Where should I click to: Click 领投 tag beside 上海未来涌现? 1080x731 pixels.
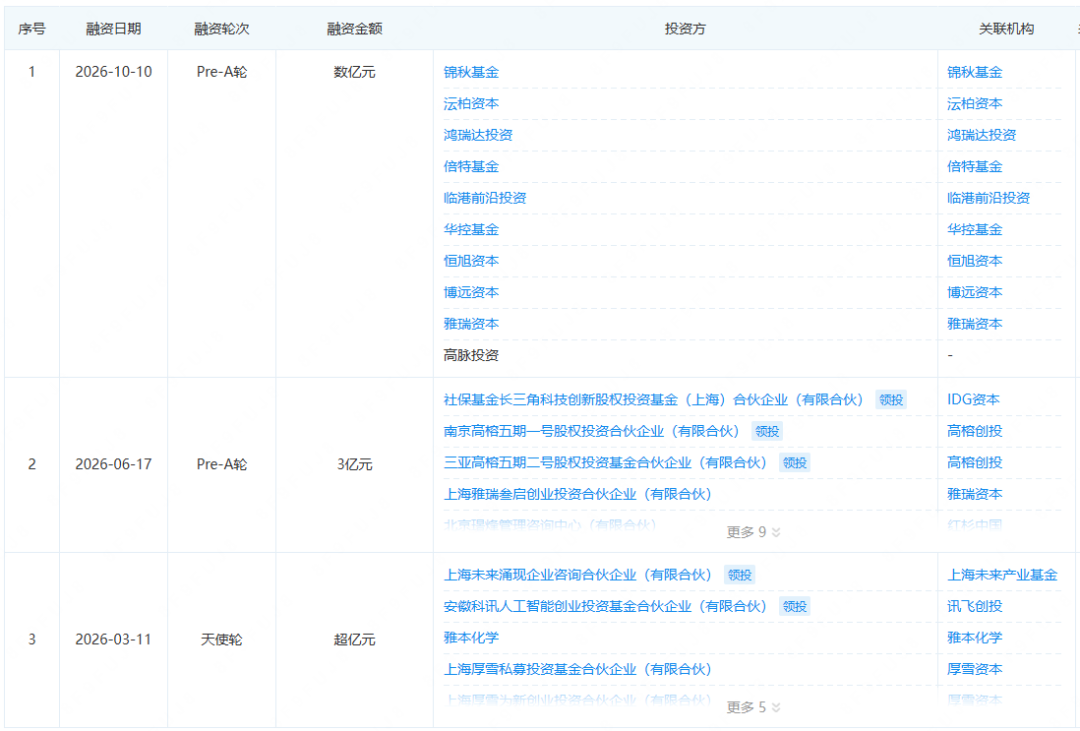[739, 575]
